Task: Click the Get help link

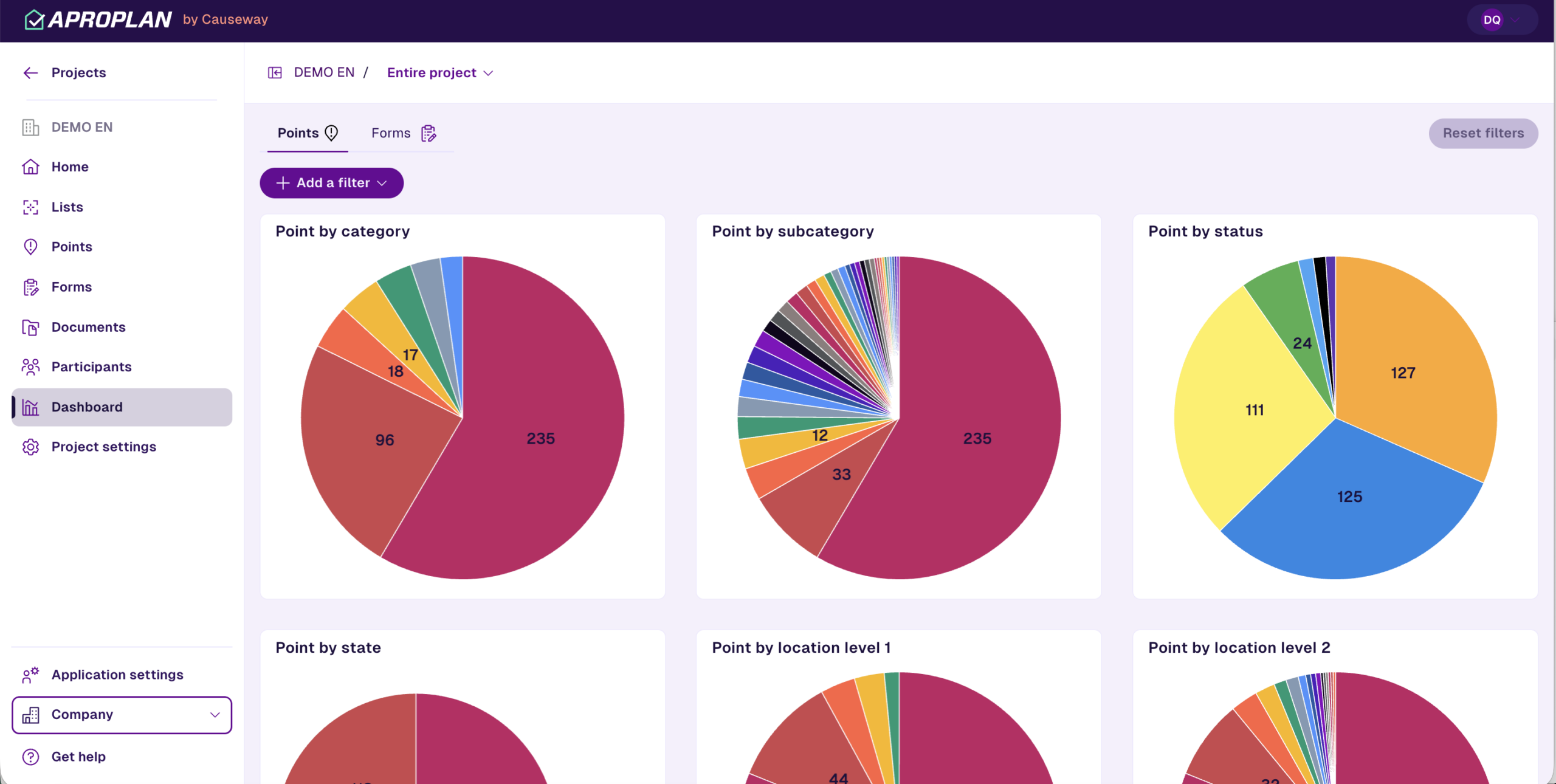Action: [78, 757]
